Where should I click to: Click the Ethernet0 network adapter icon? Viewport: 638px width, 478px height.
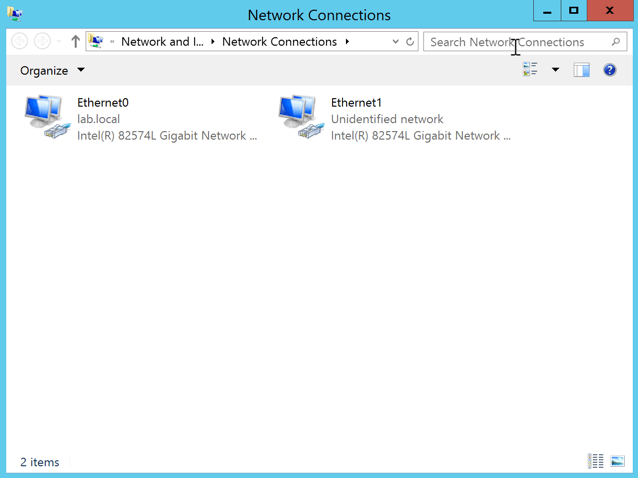tap(44, 117)
